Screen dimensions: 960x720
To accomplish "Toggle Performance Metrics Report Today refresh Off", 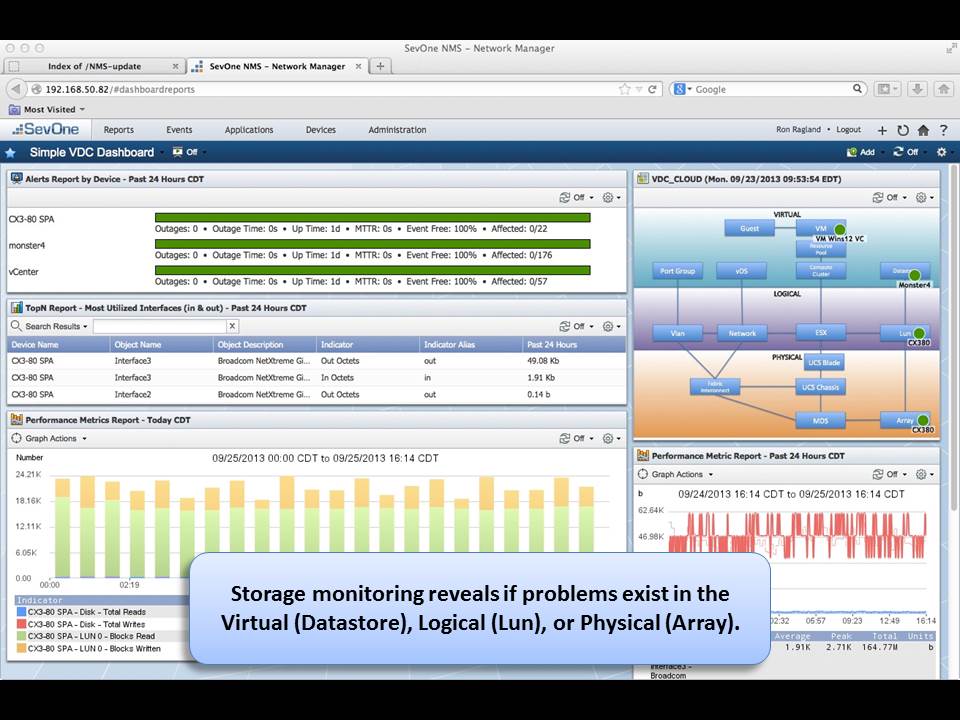I will tap(576, 438).
